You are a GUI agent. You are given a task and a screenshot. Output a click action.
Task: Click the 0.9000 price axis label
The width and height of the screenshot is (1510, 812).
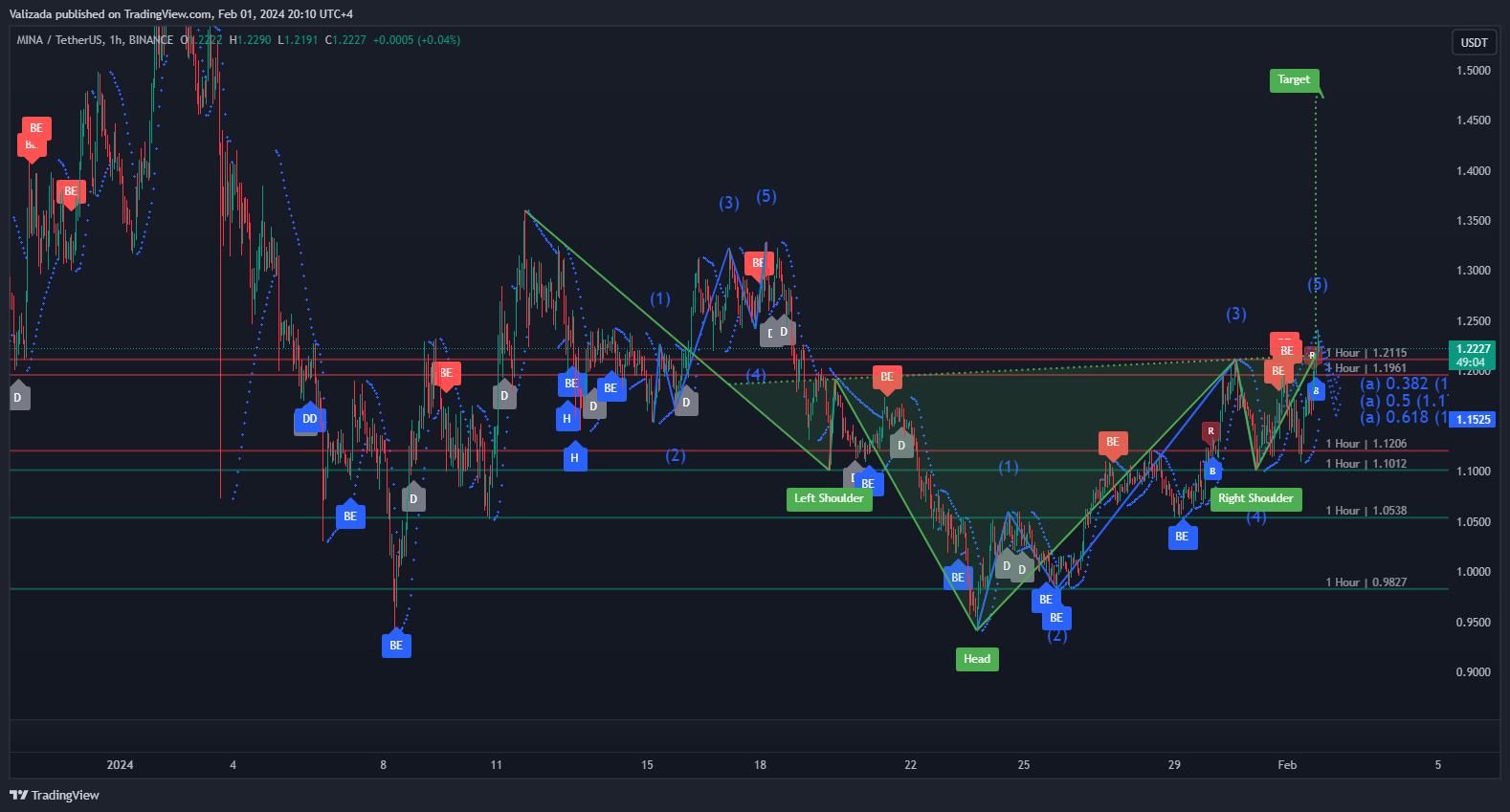tap(1474, 672)
